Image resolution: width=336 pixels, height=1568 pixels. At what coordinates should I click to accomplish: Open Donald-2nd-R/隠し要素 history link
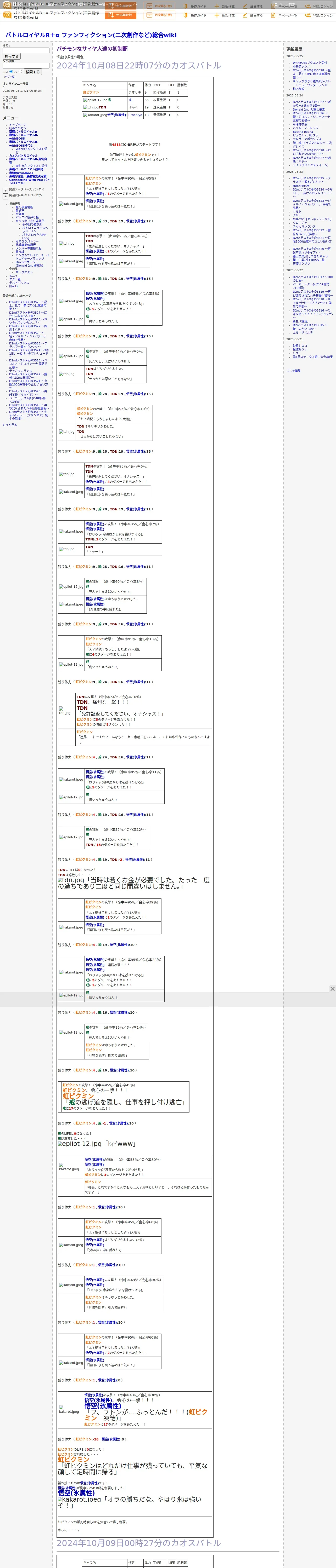(x=309, y=109)
